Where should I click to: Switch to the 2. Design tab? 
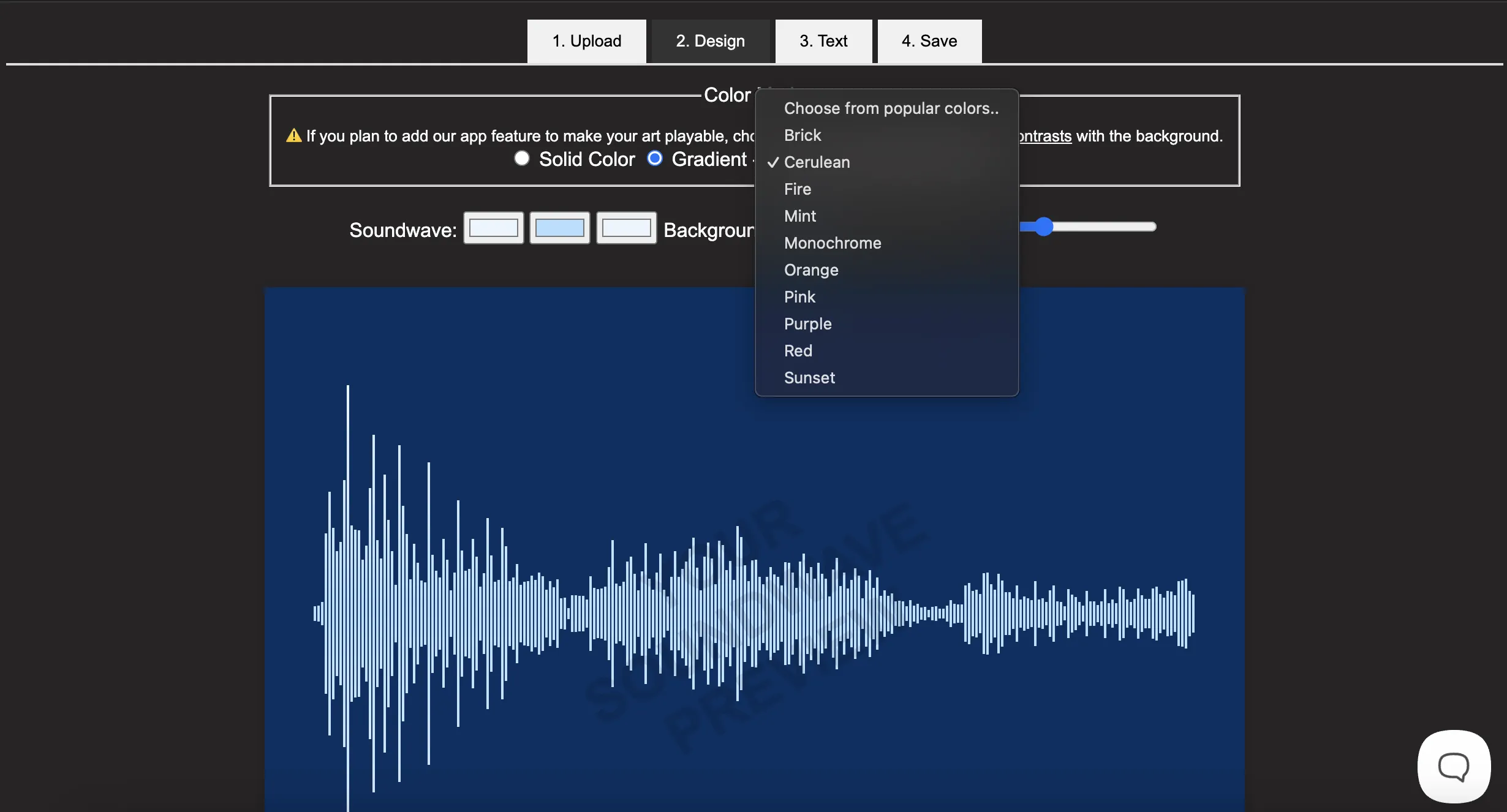click(x=710, y=41)
